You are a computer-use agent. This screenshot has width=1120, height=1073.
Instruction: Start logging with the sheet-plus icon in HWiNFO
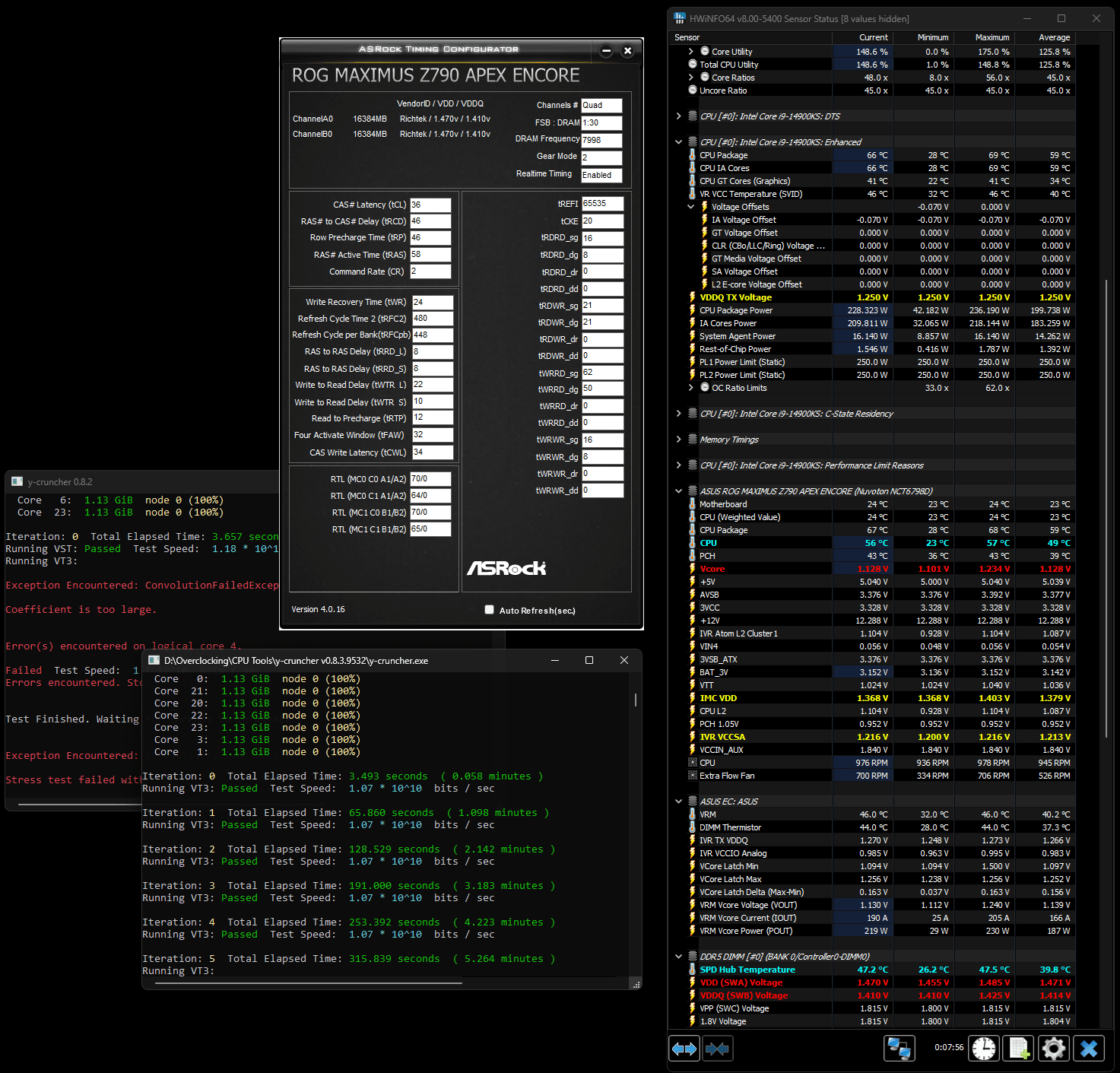[1019, 1049]
